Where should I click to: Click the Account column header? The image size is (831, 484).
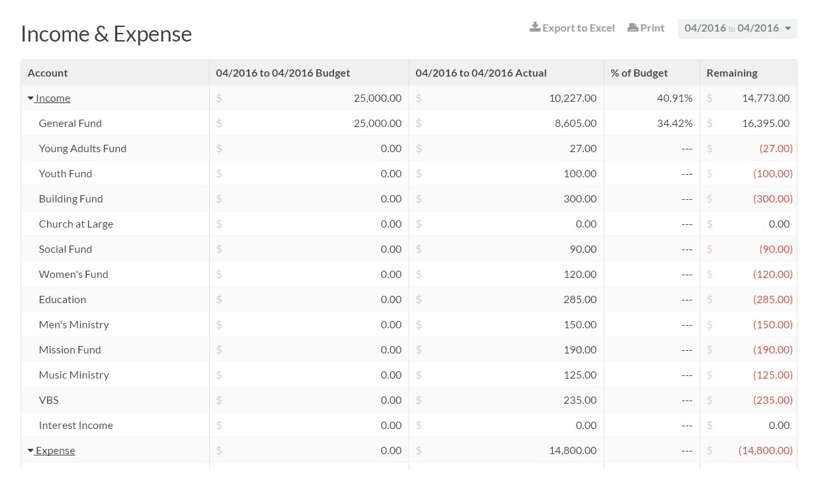pos(48,73)
